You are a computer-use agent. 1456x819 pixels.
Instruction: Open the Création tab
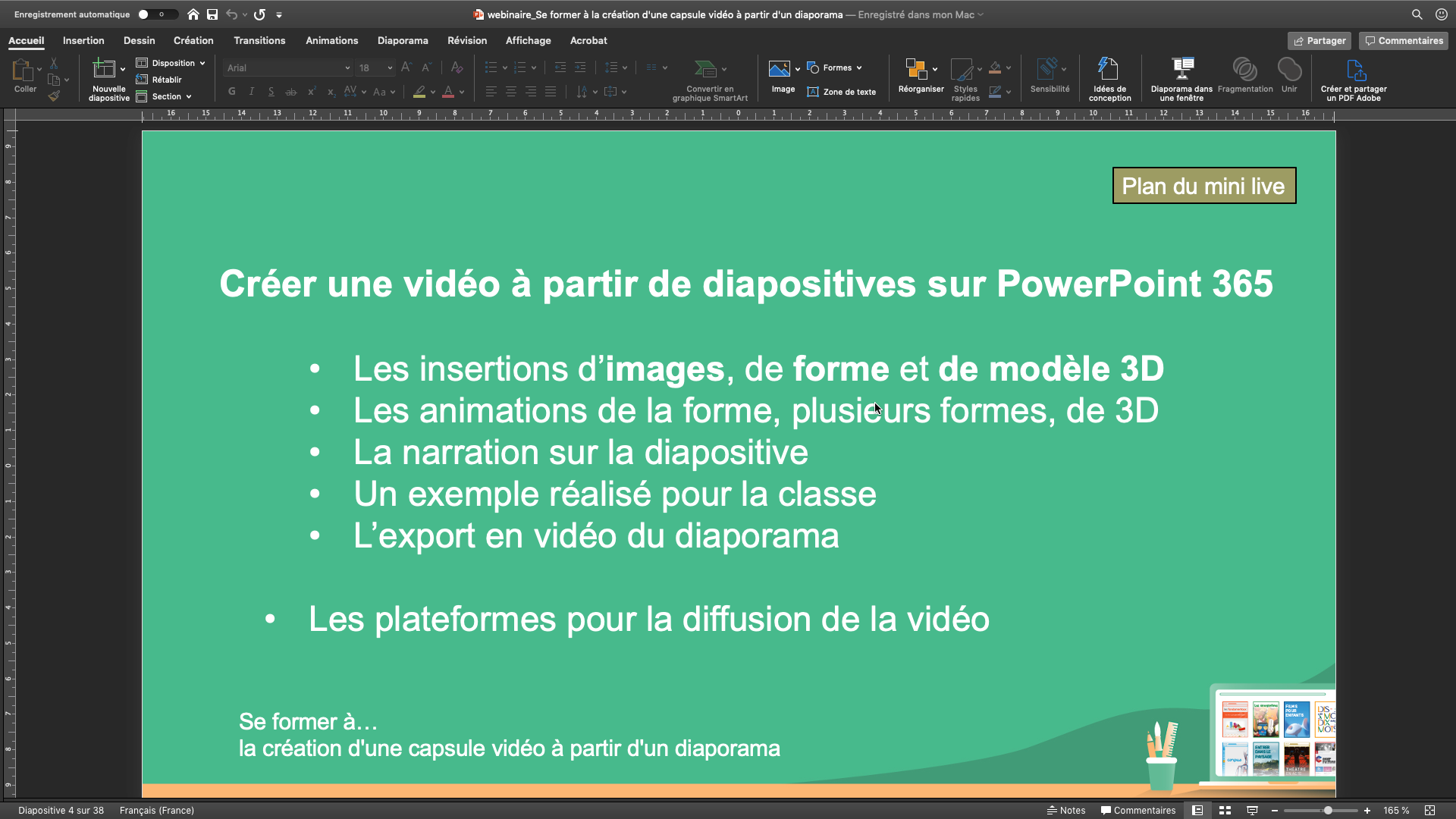(193, 40)
